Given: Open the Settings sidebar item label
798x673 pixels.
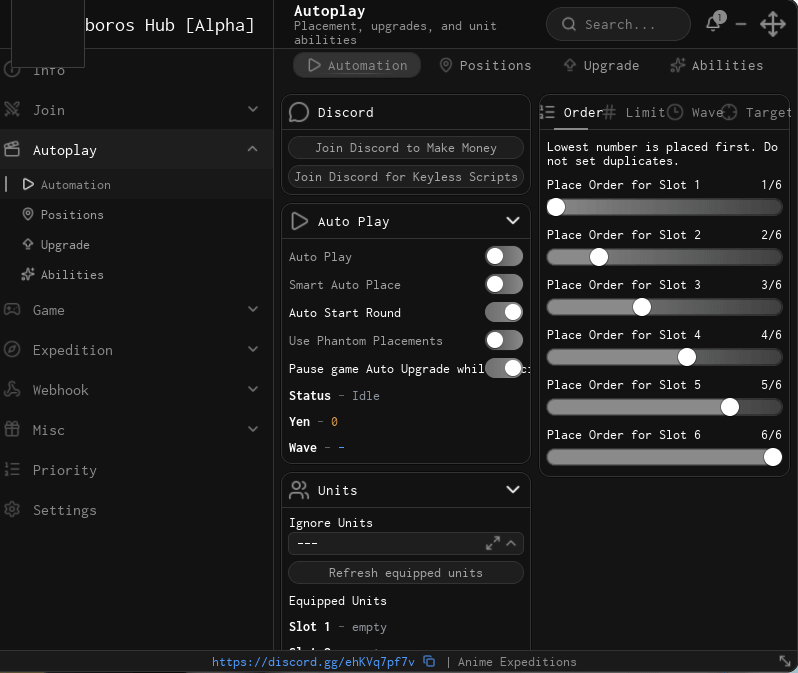Looking at the screenshot, I should click(x=65, y=510).
